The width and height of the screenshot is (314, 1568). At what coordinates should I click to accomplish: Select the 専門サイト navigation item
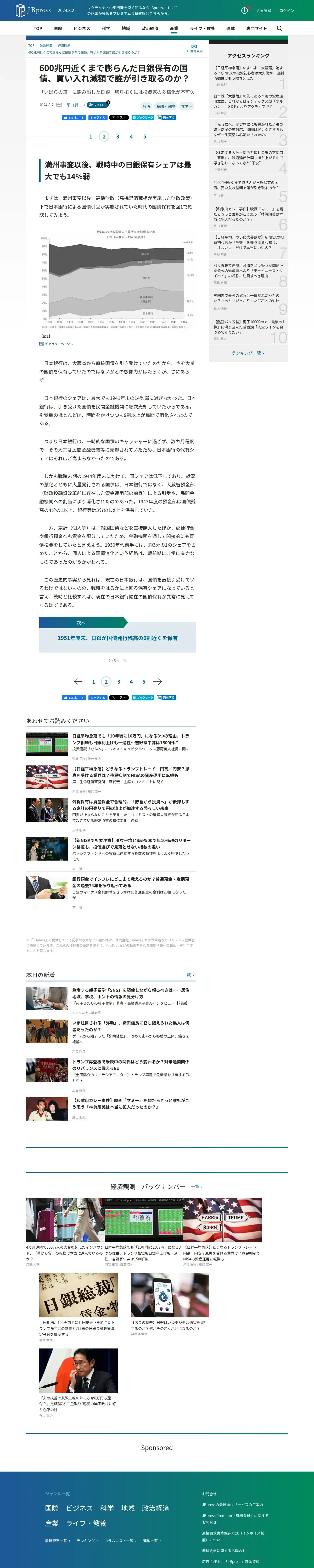click(x=257, y=28)
